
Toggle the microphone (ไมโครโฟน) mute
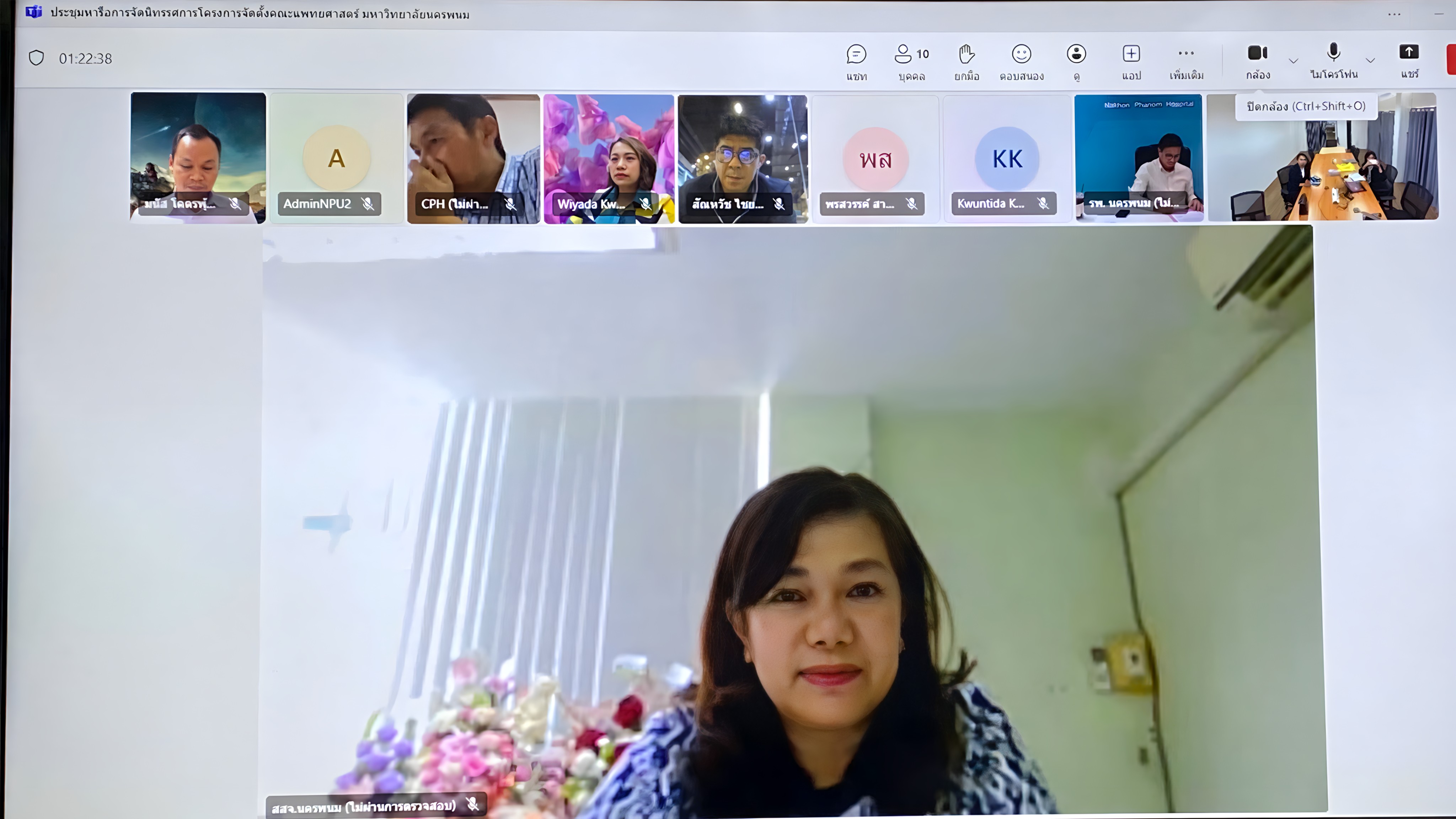(x=1333, y=53)
